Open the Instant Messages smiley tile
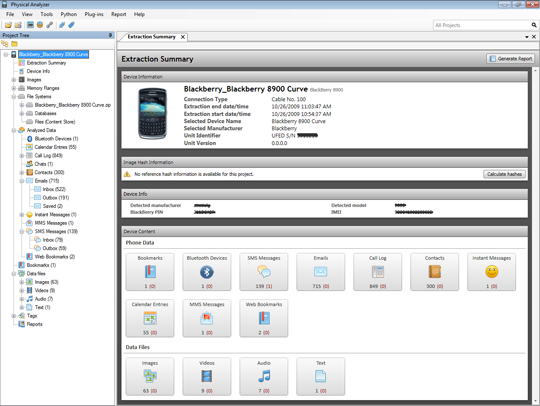This screenshot has height=406, width=540. click(491, 272)
